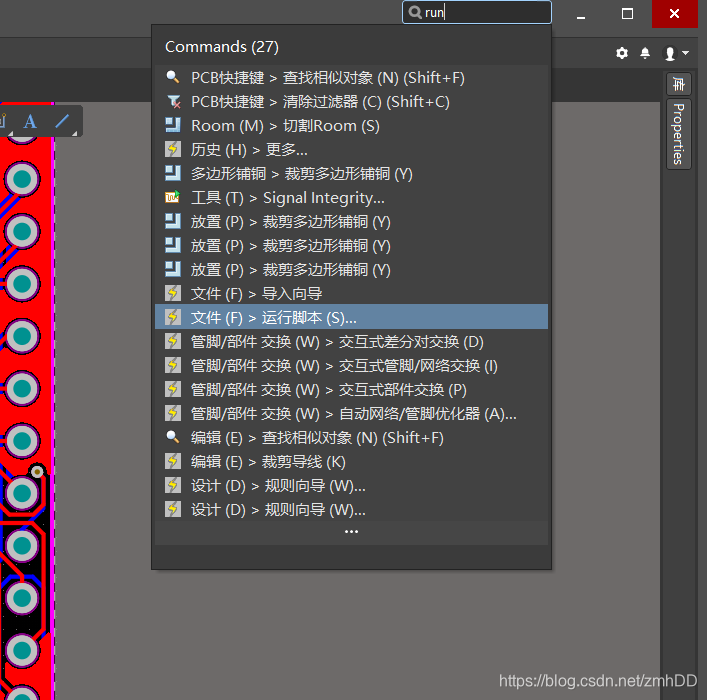Select 多边形铺铜 > 裁剪多边形铺铜 (Y) command
707x700 pixels.
coord(351,174)
